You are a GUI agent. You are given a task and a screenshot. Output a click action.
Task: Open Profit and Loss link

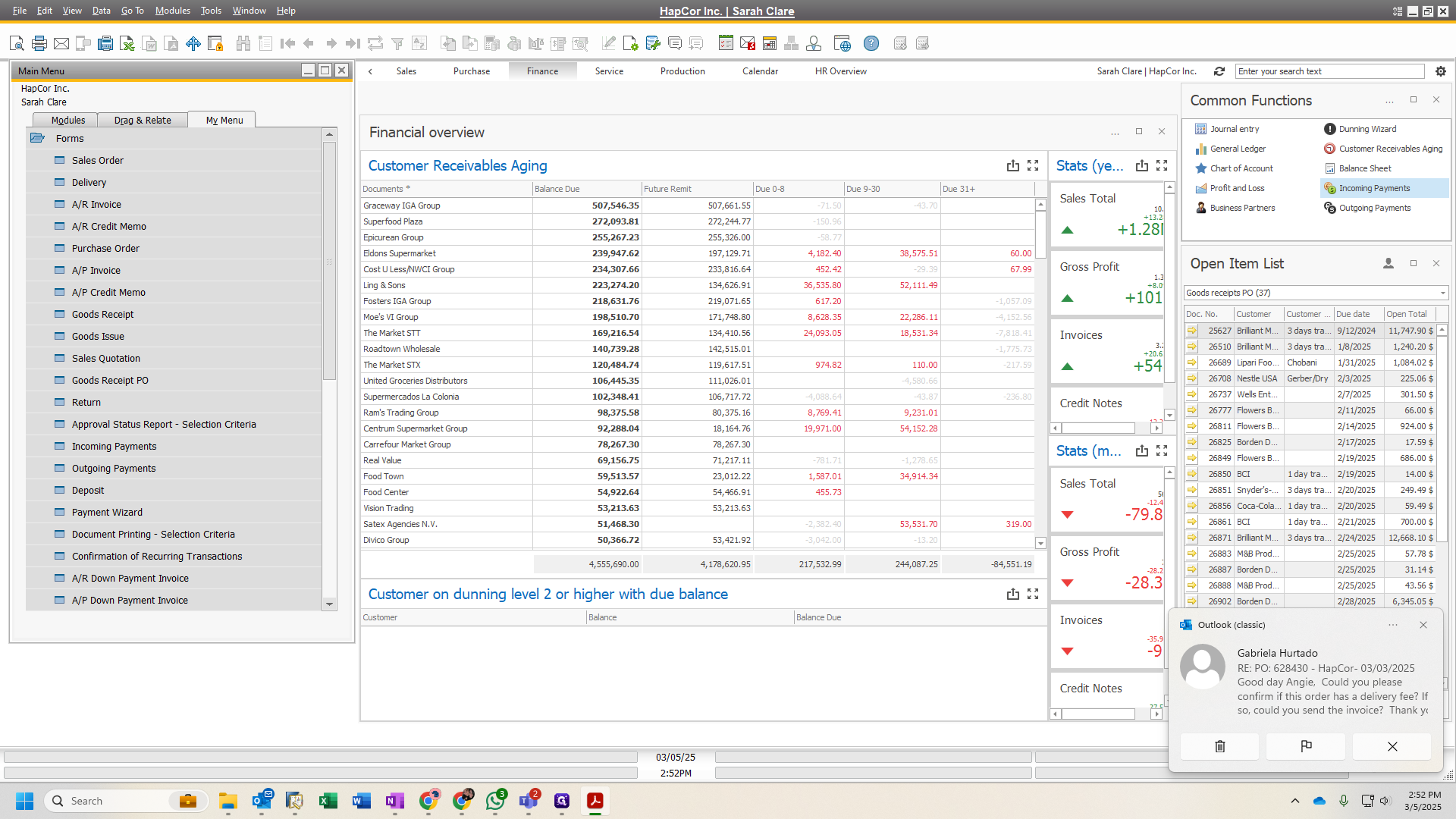[x=1237, y=188]
